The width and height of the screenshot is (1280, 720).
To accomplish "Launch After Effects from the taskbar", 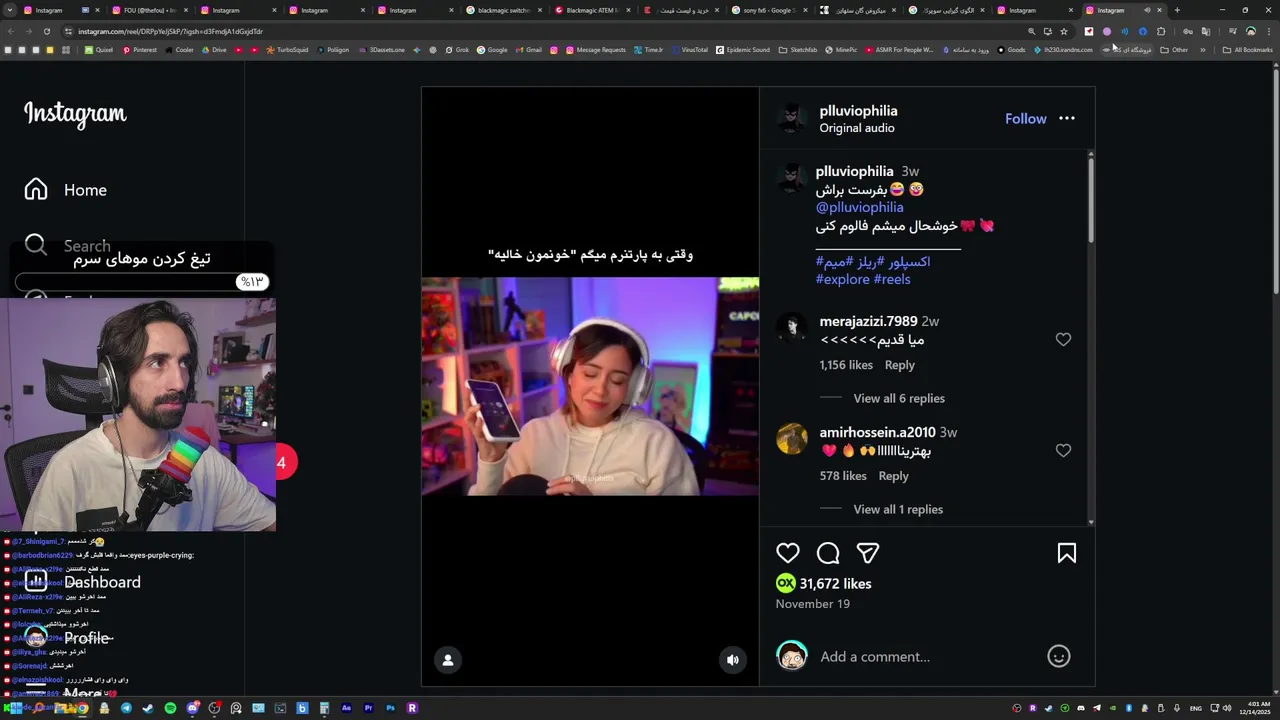I will pos(346,708).
